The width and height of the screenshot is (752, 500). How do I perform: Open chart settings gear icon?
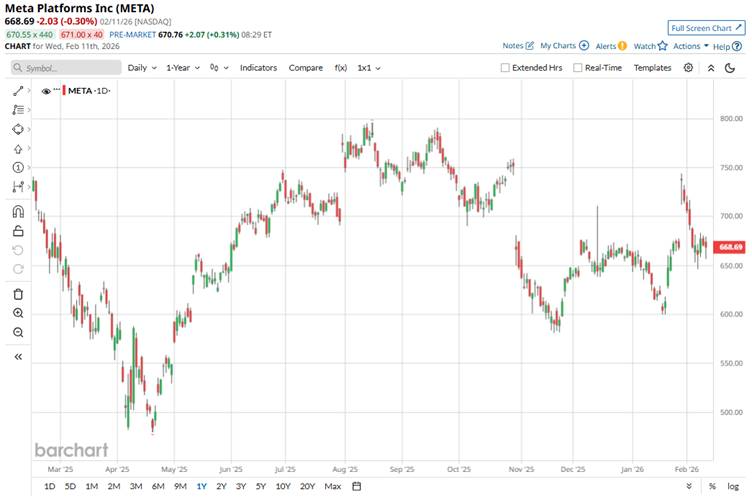pyautogui.click(x=688, y=67)
